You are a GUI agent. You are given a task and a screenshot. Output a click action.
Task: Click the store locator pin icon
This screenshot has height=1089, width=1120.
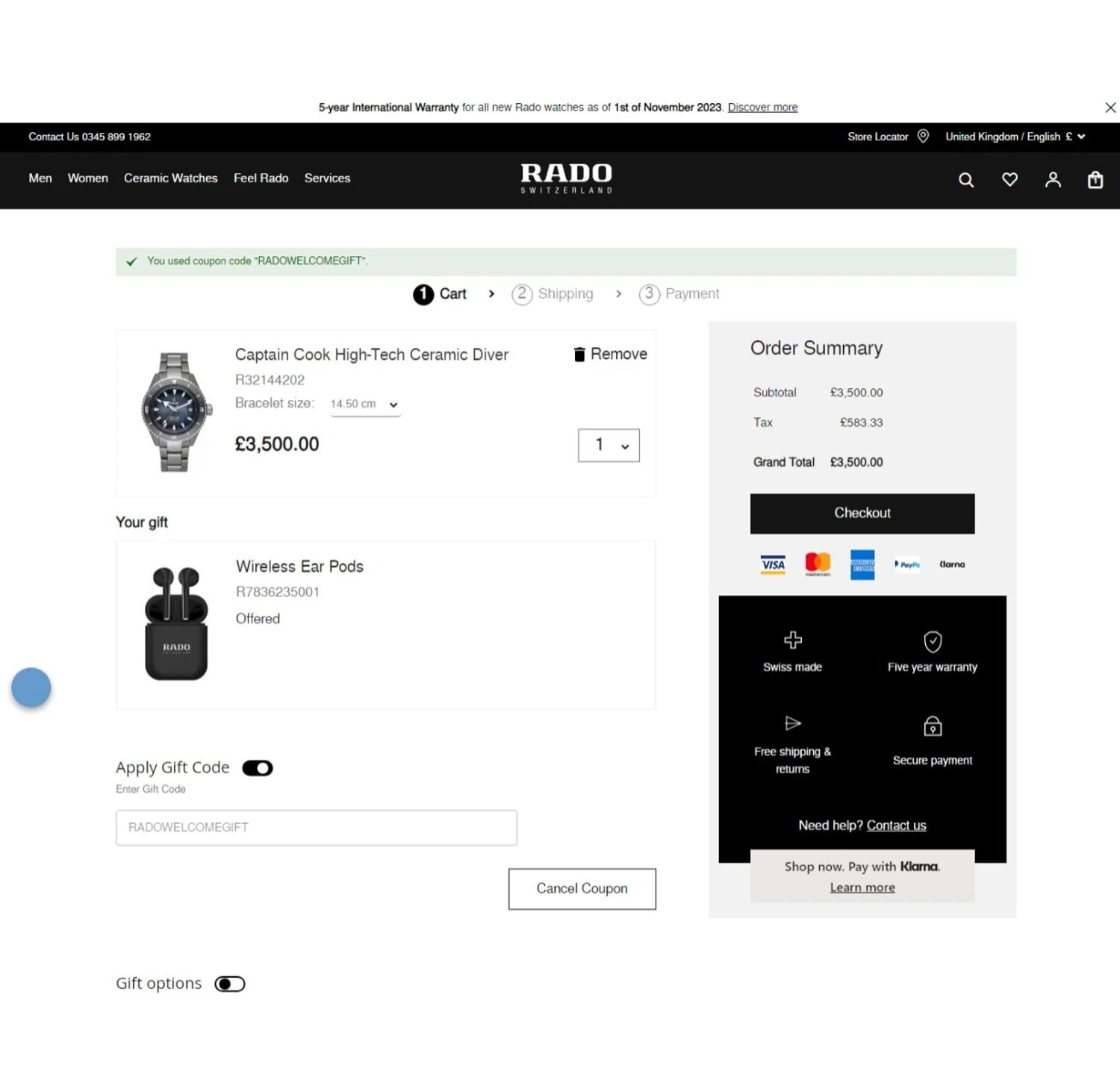pos(923,136)
